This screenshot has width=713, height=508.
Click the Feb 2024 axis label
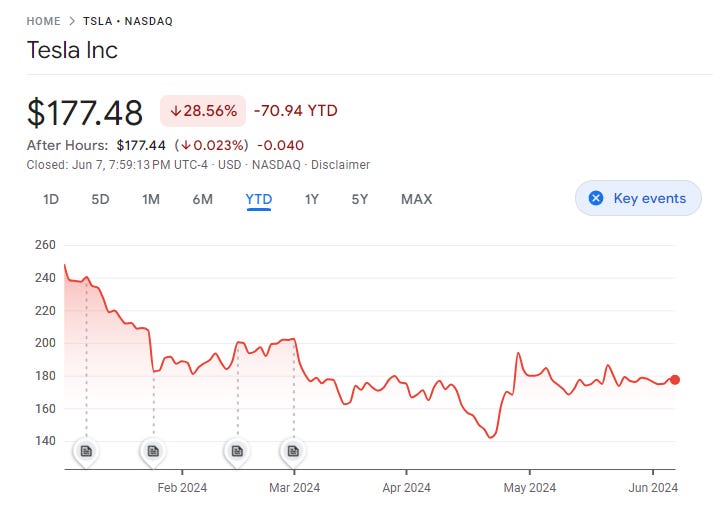[182, 488]
